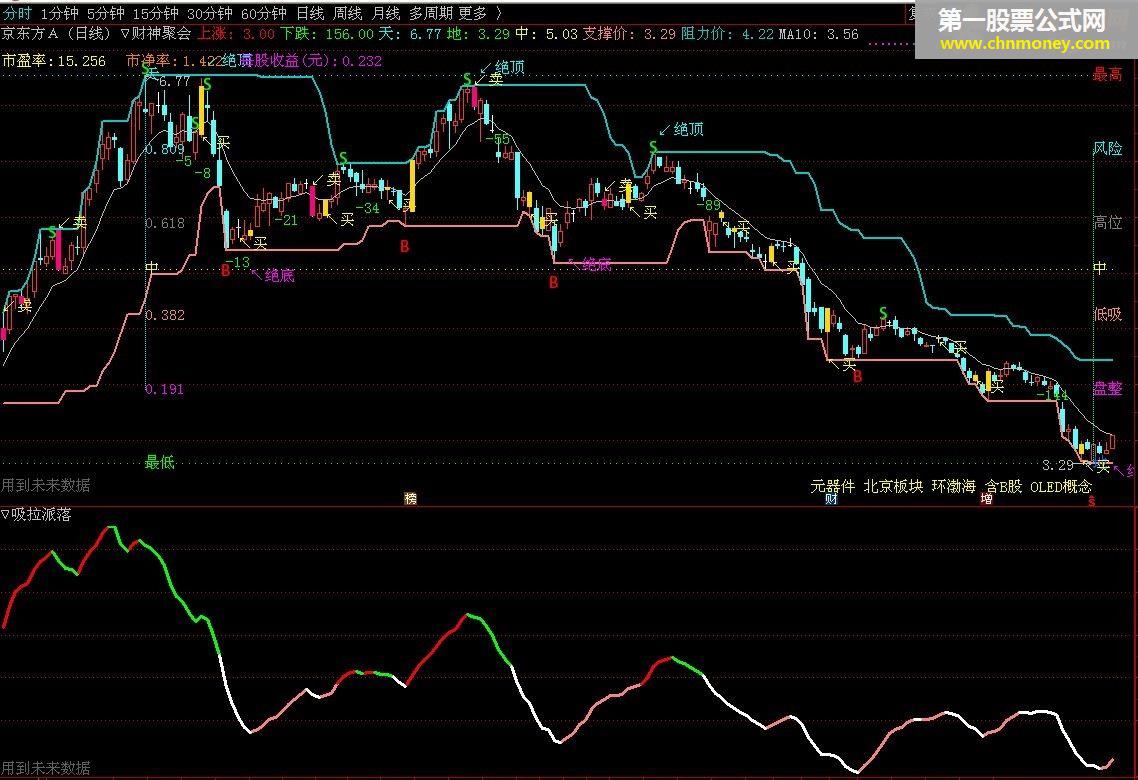The width and height of the screenshot is (1138, 780).
Task: Select the 15分钟 period tab
Action: pos(155,13)
